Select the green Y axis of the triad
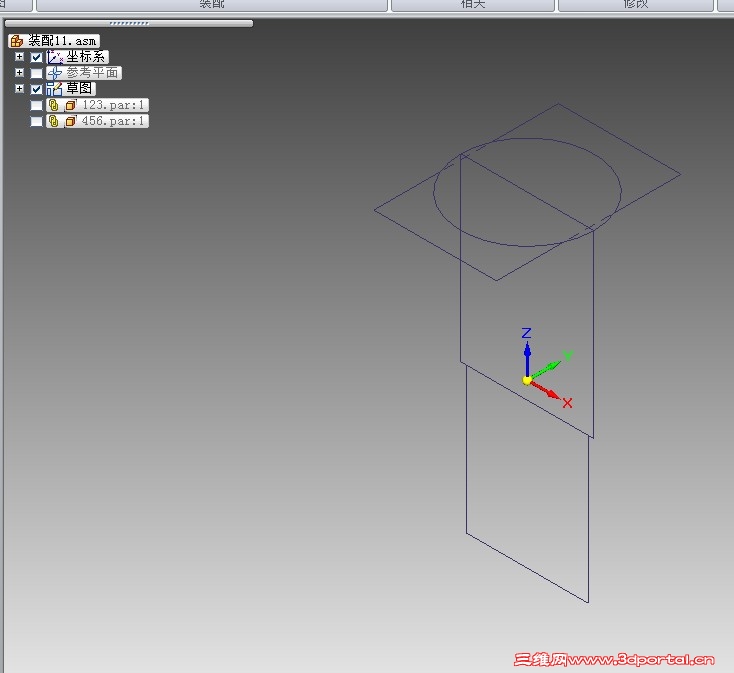 tap(546, 369)
